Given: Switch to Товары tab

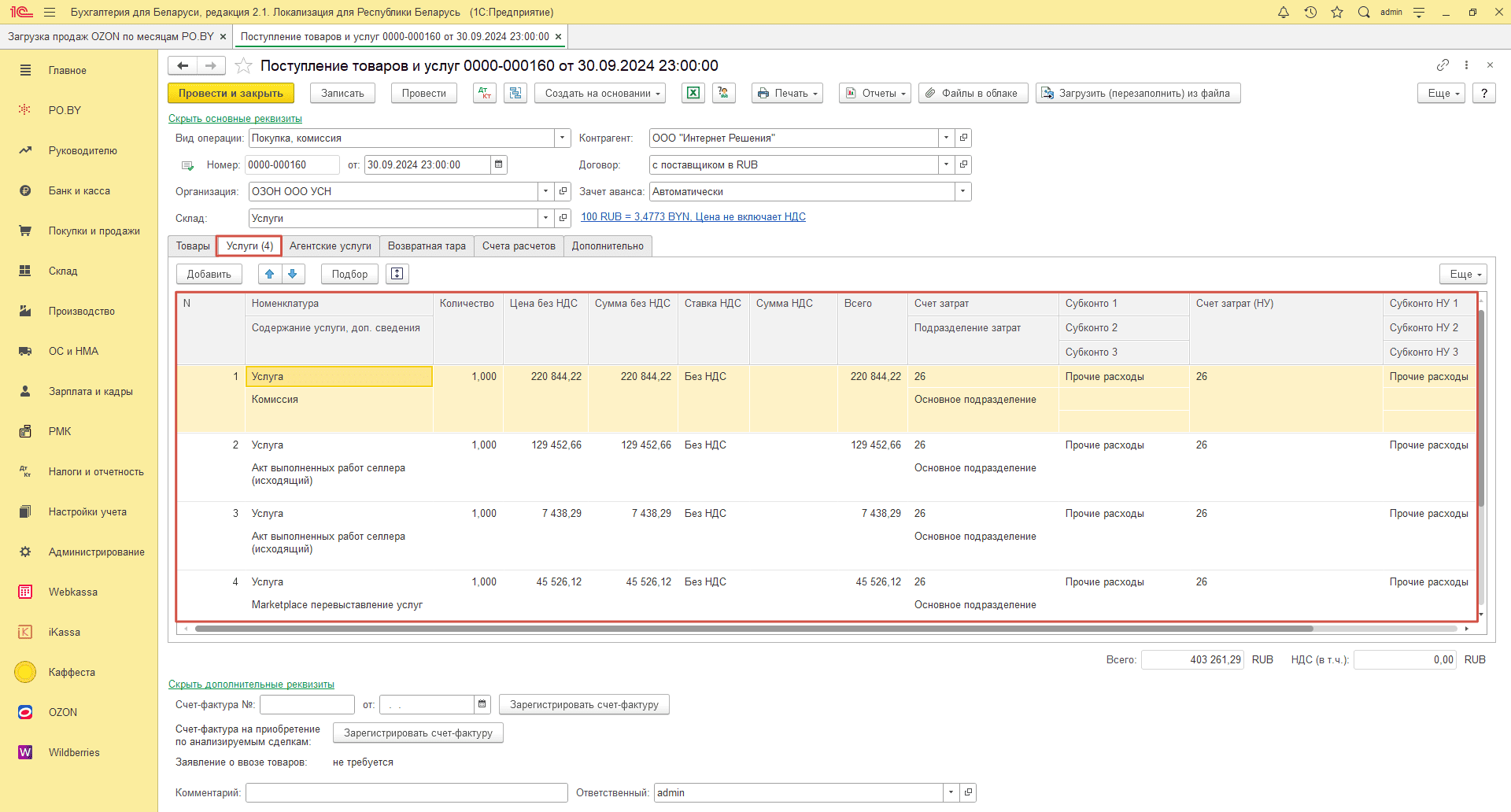Looking at the screenshot, I should point(193,245).
